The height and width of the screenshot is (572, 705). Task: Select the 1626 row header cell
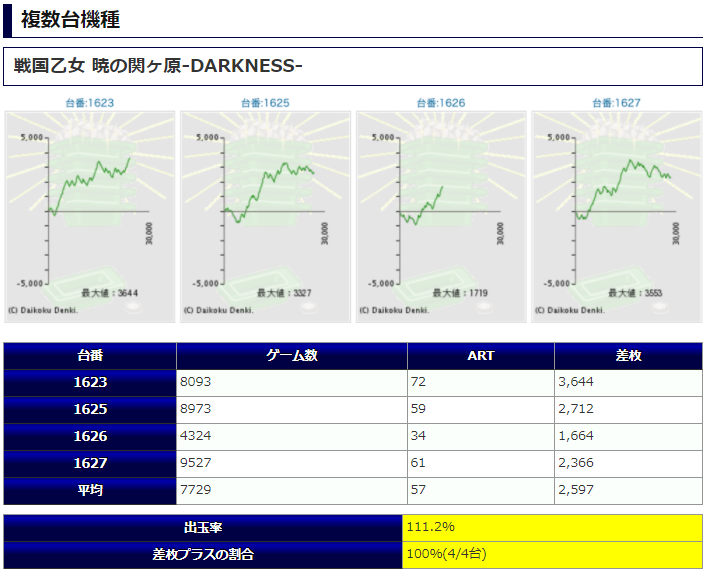click(90, 437)
